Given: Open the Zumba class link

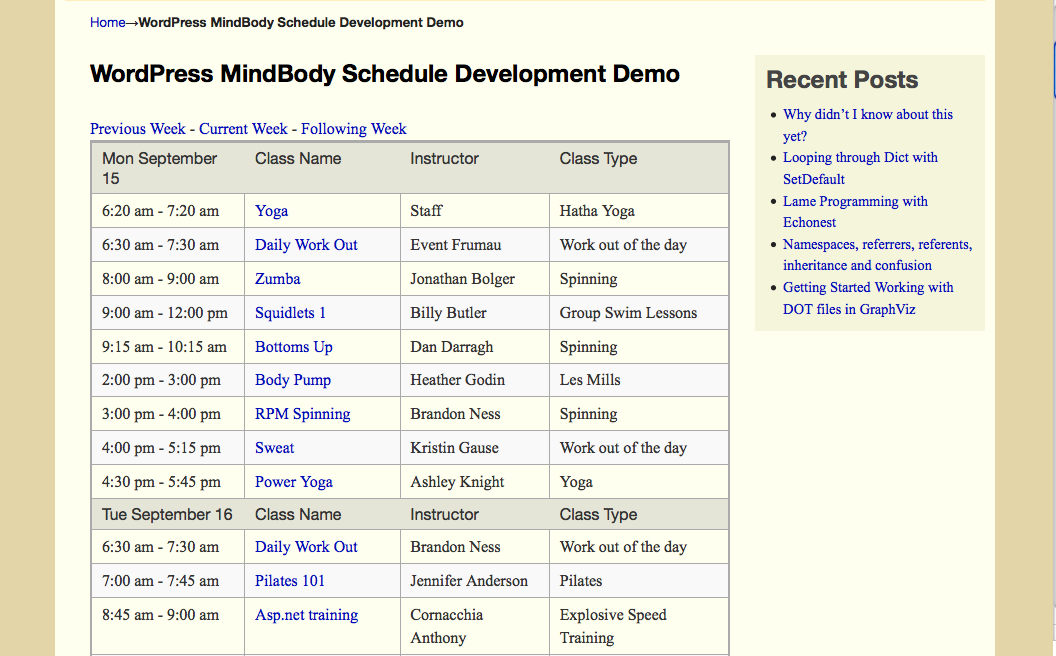Looking at the screenshot, I should coord(277,279).
